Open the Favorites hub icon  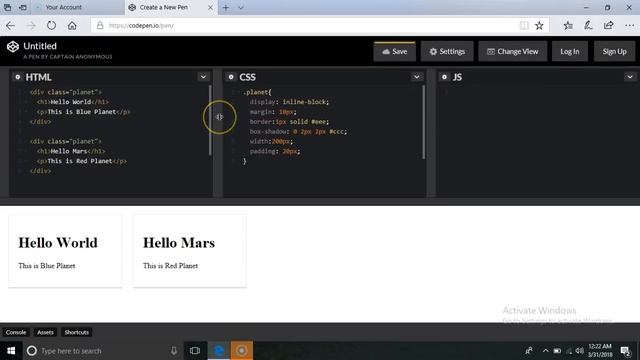[x=568, y=25]
